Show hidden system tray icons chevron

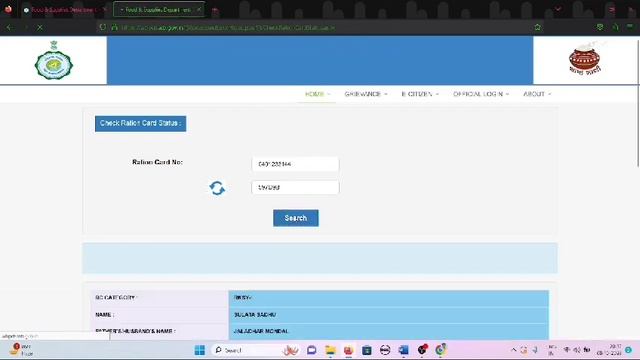pyautogui.click(x=513, y=350)
